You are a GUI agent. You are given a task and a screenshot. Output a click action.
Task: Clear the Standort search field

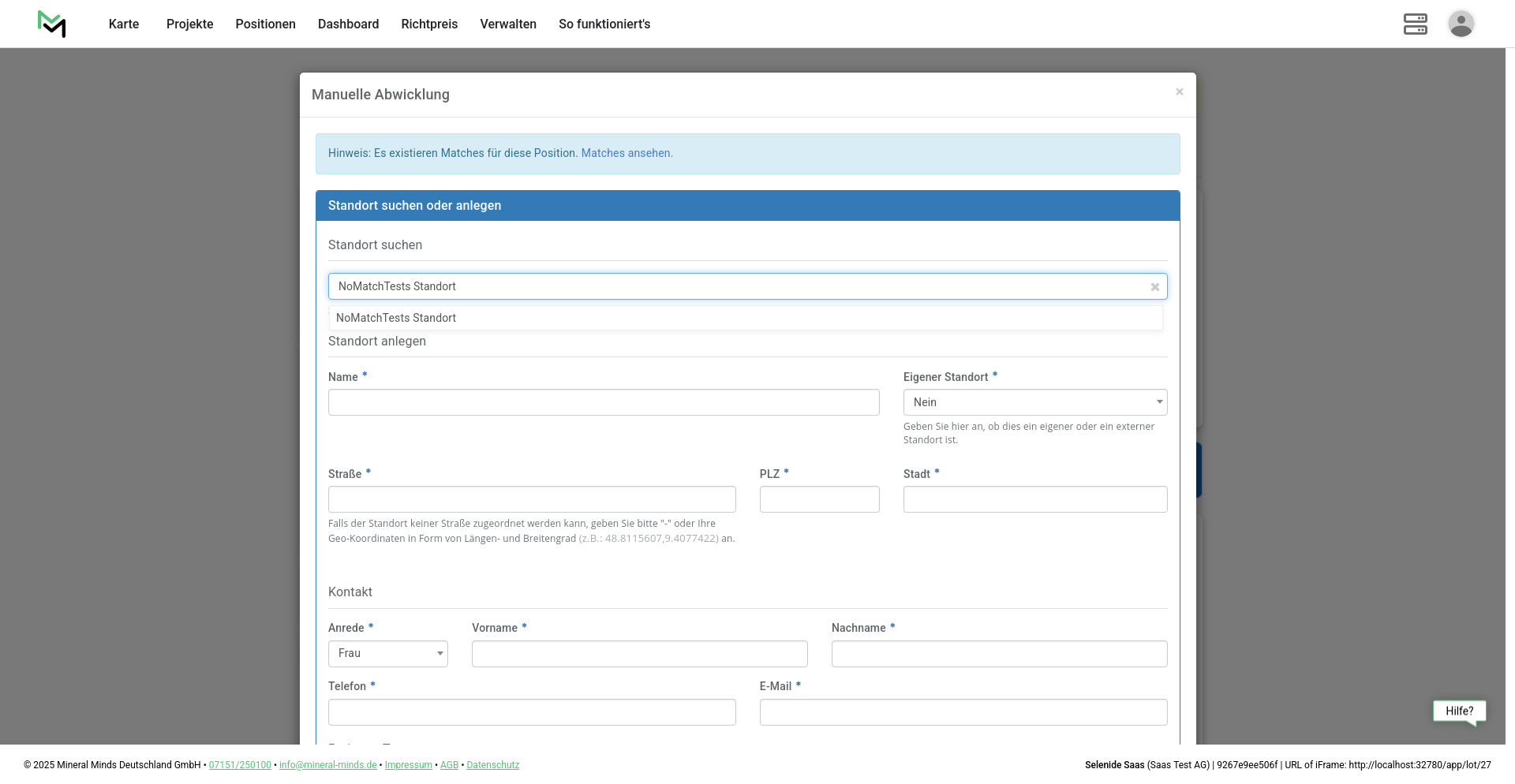pos(1154,287)
